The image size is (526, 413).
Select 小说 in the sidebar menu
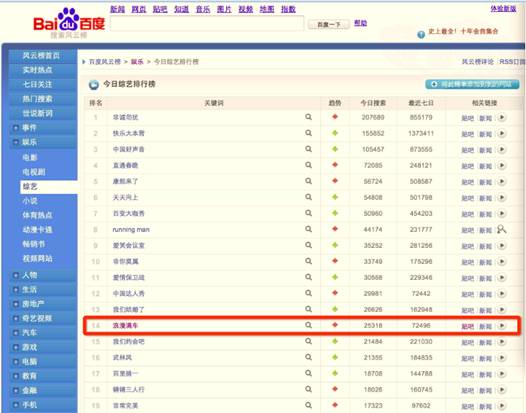(x=30, y=201)
